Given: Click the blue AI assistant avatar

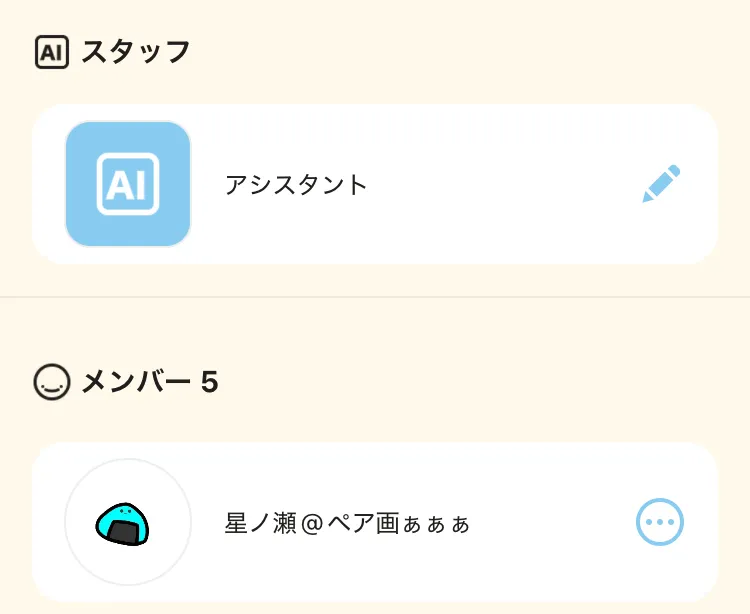Looking at the screenshot, I should (x=128, y=184).
